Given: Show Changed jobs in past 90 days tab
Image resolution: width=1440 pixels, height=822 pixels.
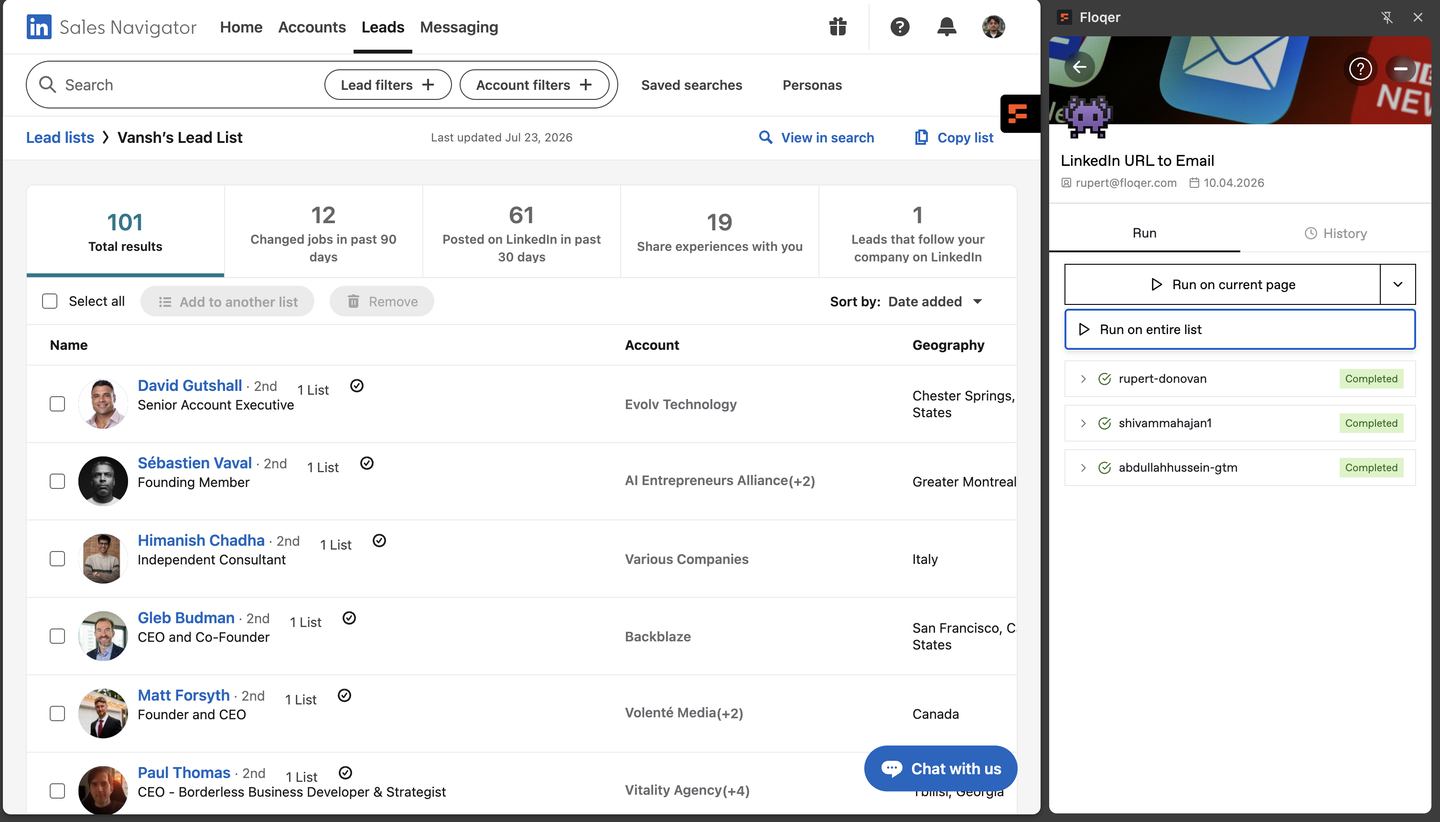Looking at the screenshot, I should (x=323, y=232).
